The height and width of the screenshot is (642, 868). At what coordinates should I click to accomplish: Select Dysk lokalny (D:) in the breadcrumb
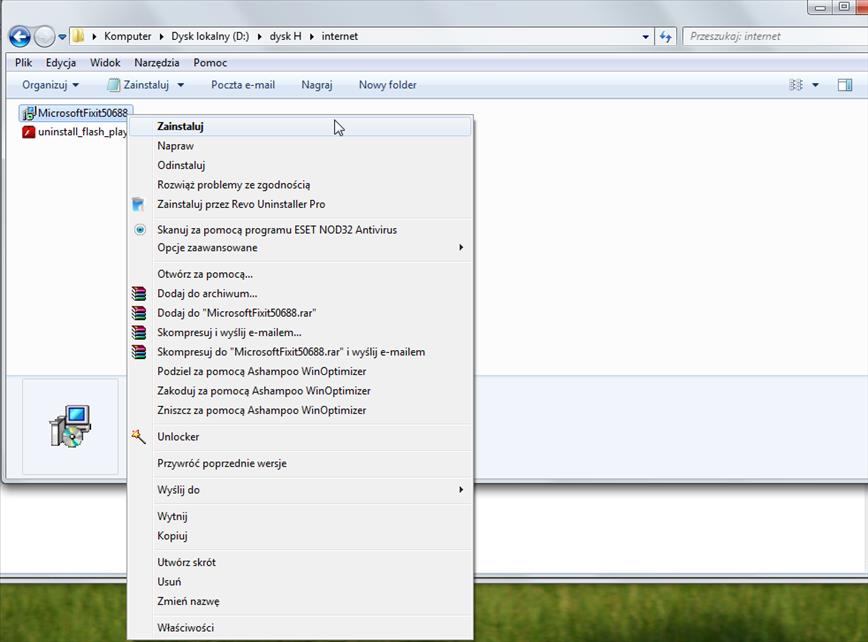210,36
